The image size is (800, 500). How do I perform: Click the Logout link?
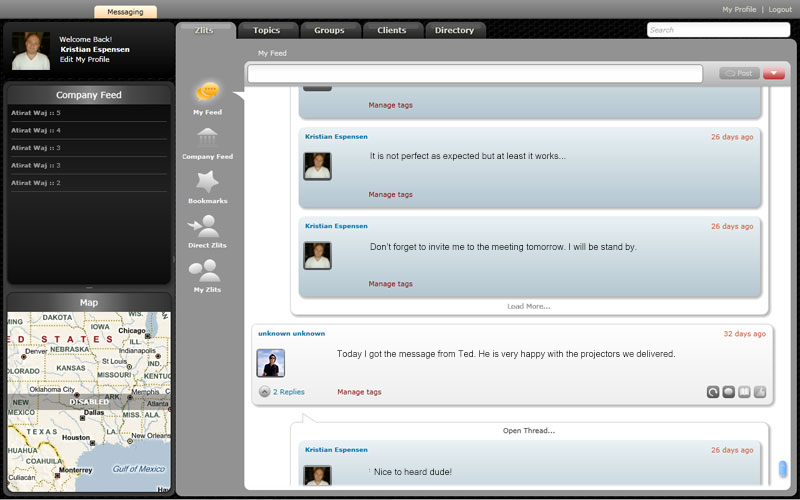point(780,9)
